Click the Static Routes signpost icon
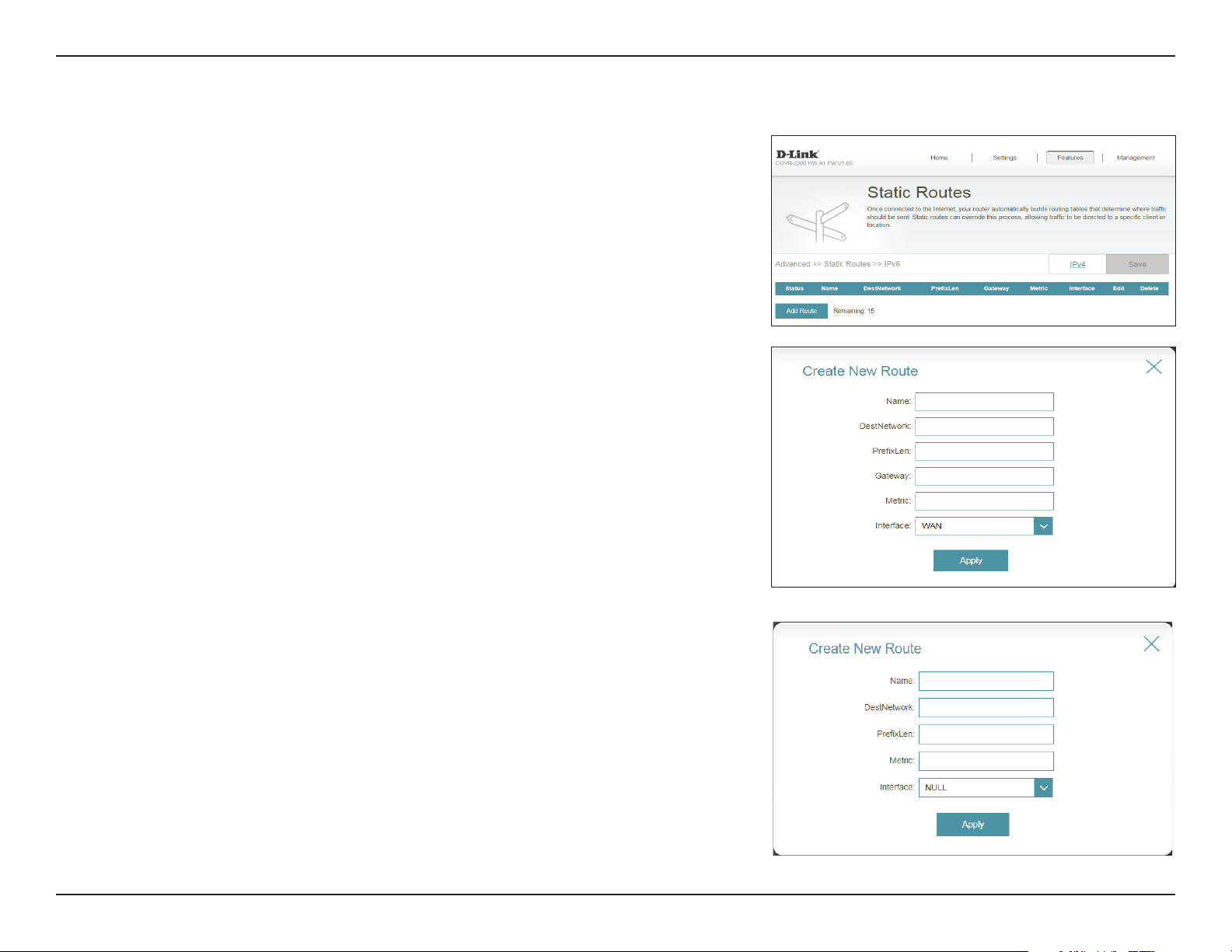Viewport: 1232px width, 952px height. pos(817,223)
